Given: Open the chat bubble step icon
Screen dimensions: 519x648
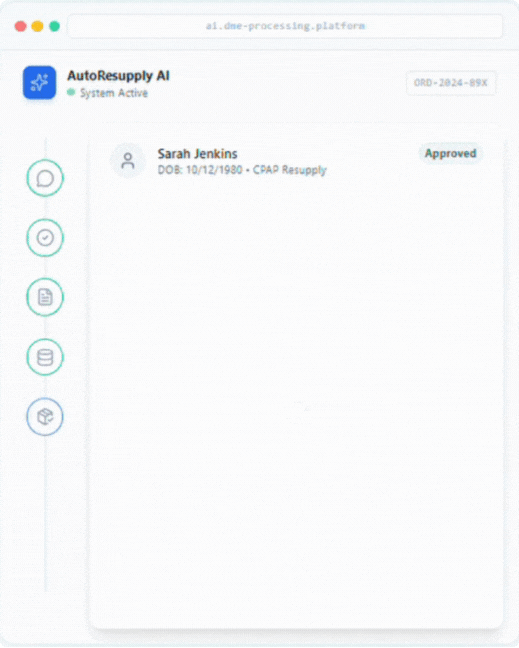Looking at the screenshot, I should pos(45,178).
